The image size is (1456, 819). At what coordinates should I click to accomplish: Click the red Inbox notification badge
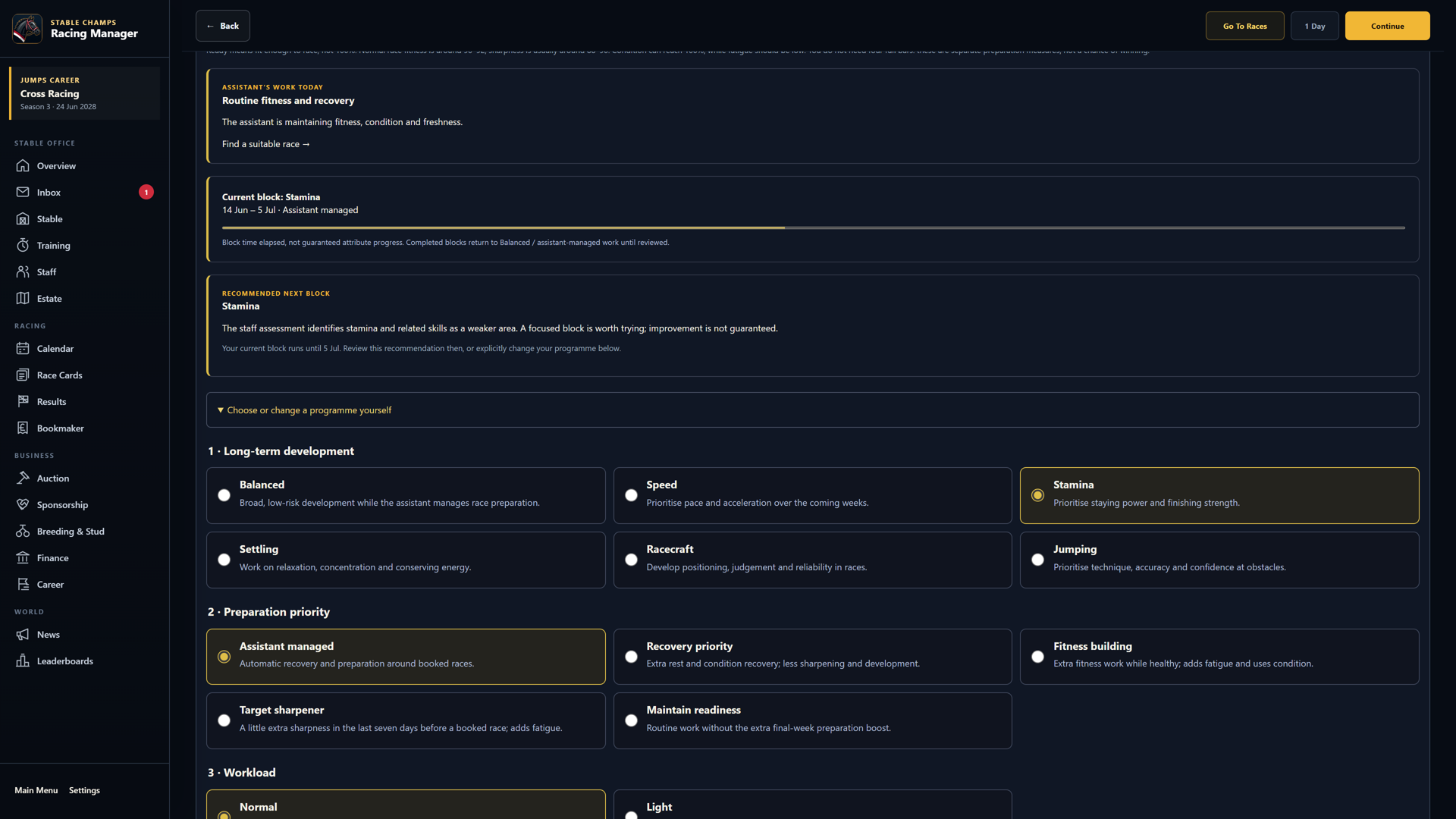point(146,192)
